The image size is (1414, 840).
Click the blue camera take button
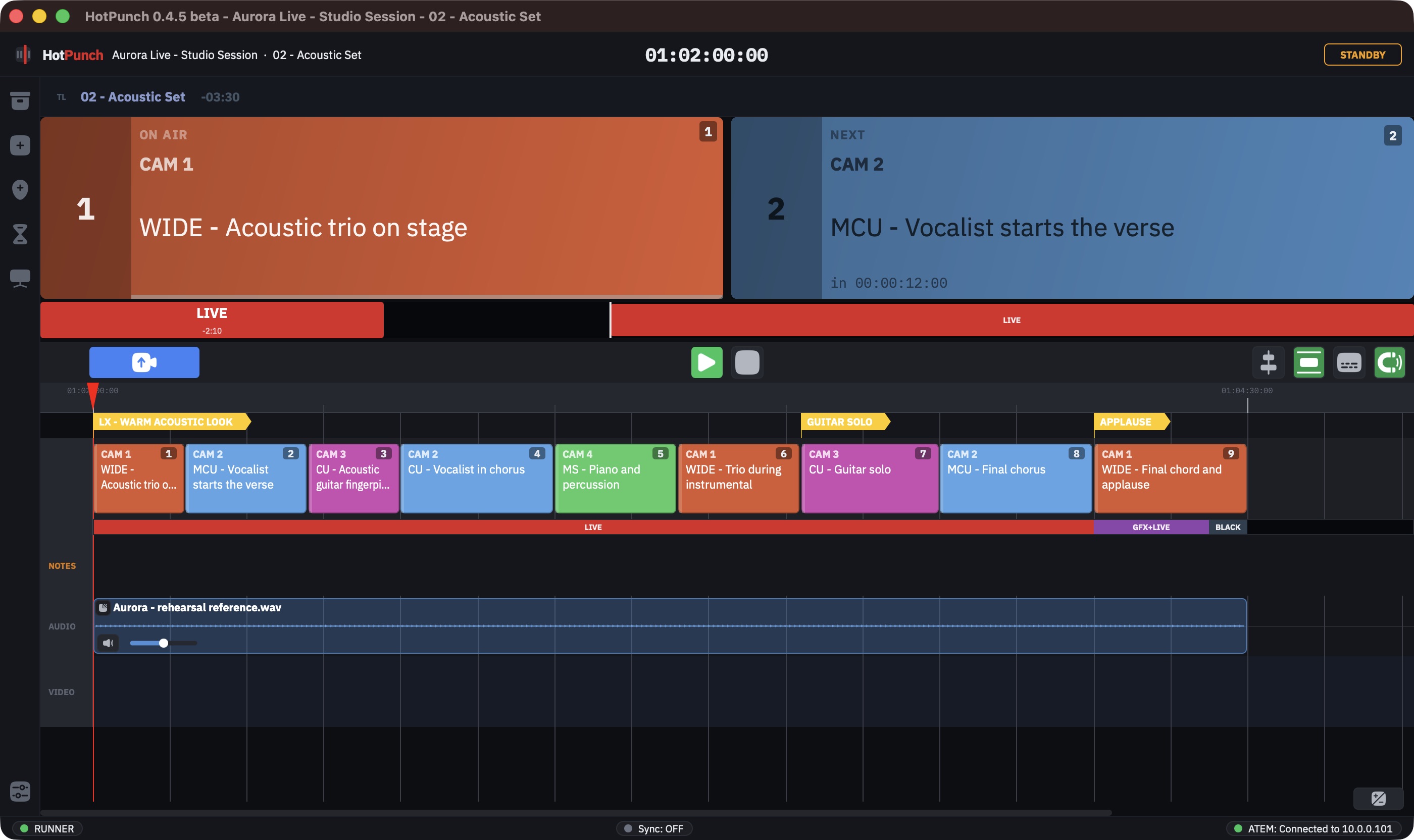coord(144,362)
